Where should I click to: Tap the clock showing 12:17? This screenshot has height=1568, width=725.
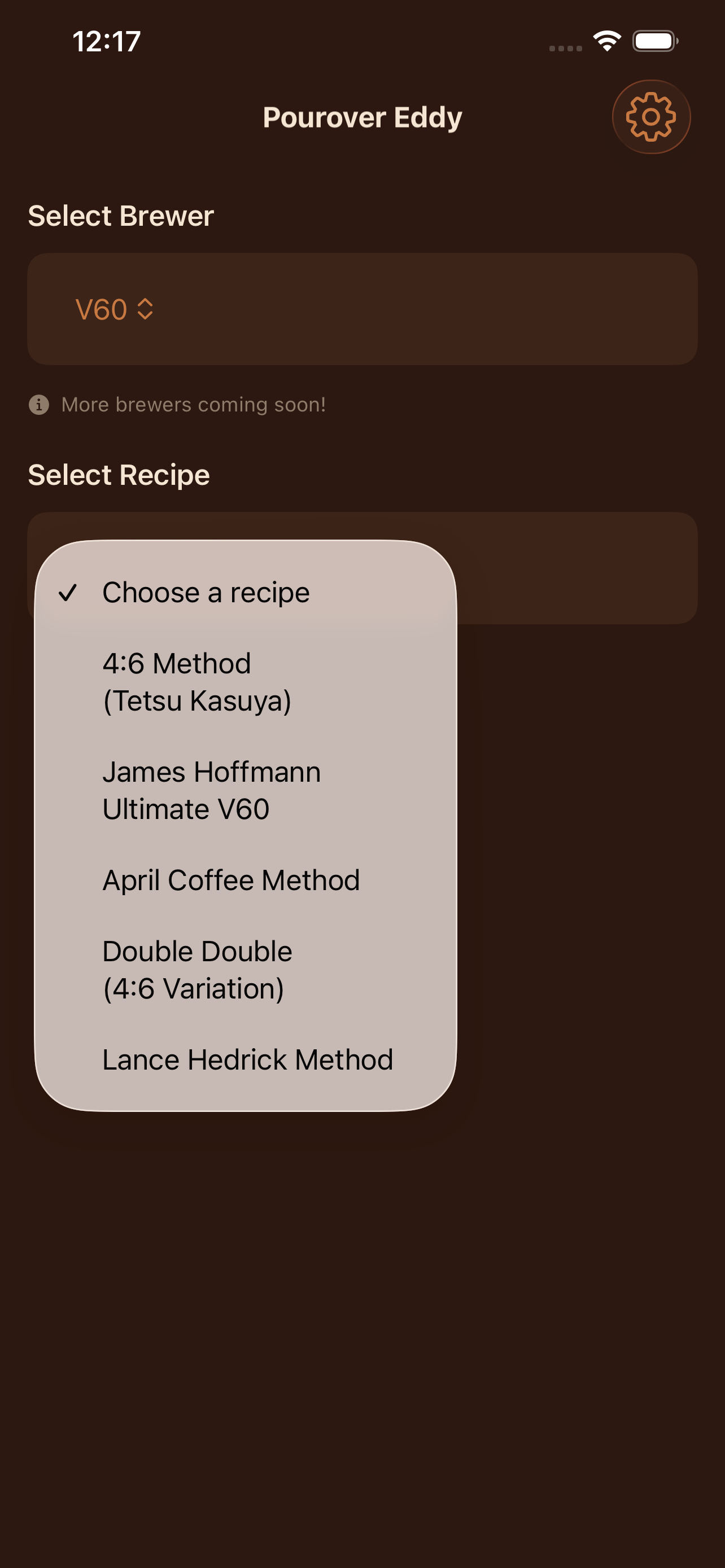[x=108, y=40]
